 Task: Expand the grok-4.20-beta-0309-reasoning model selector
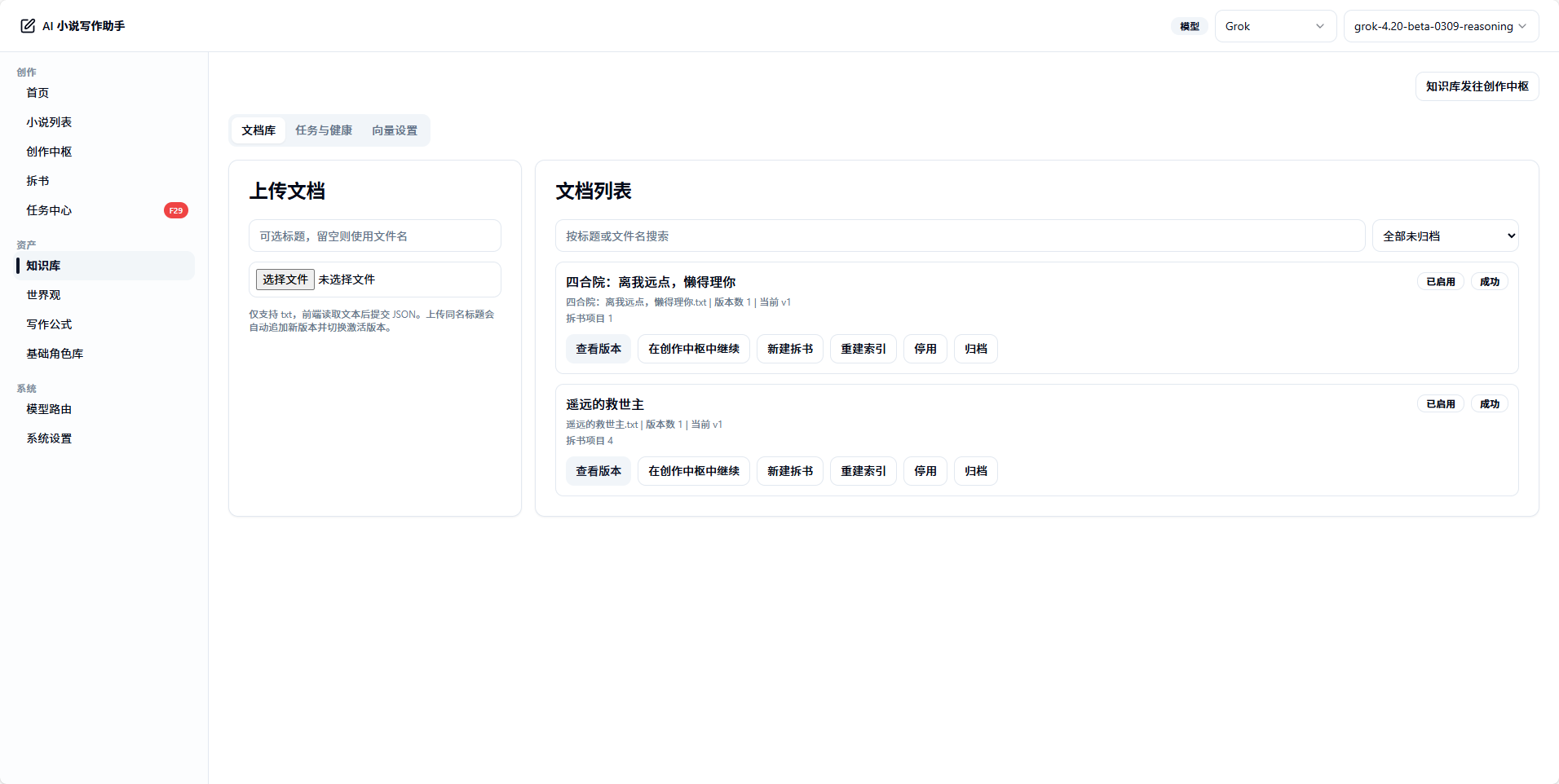(1440, 25)
